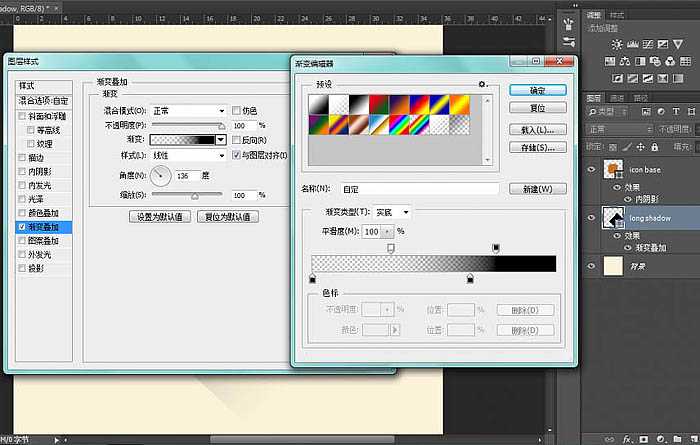Click the delete layer trash icon
The height and width of the screenshot is (445, 700).
(x=693, y=438)
